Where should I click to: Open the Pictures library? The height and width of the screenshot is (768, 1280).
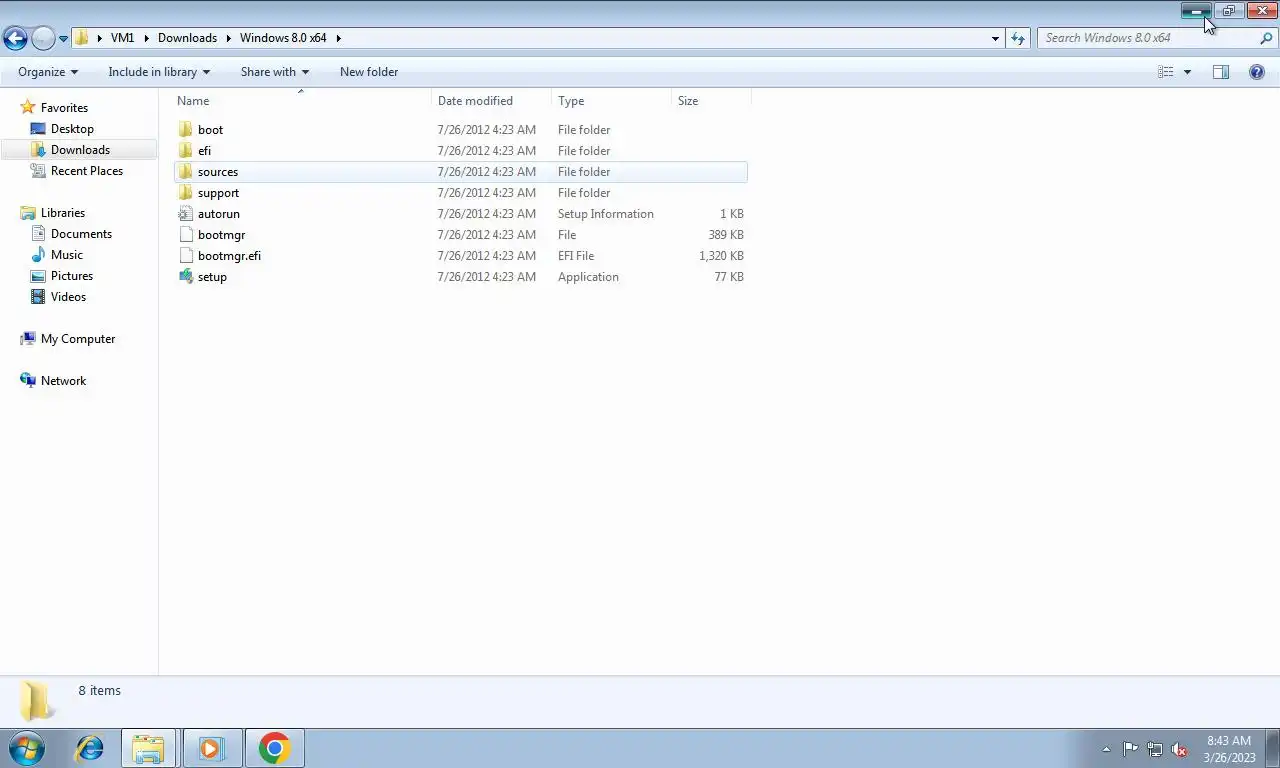point(72,276)
